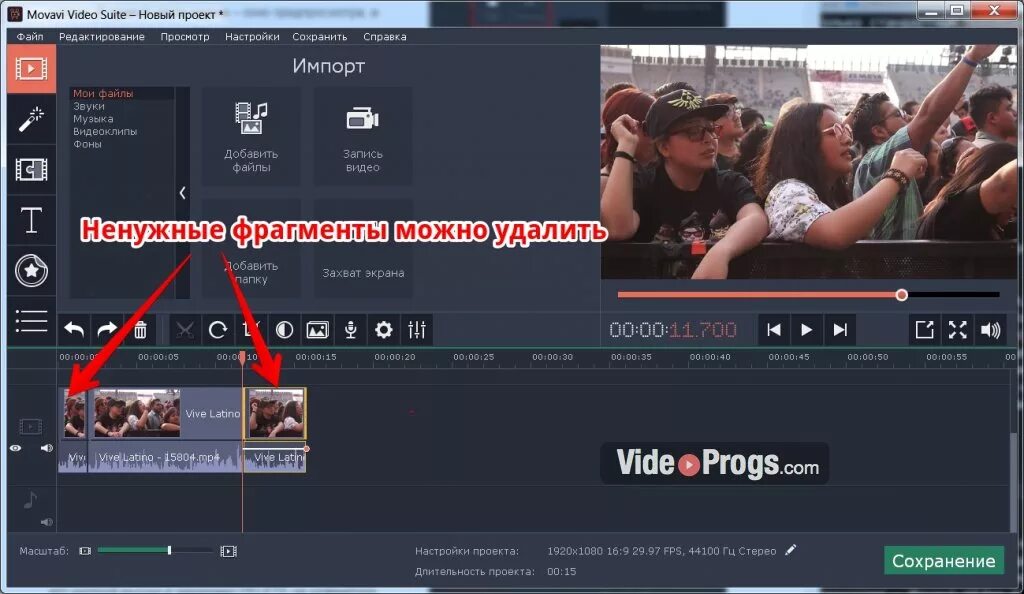Select the first short clip fragment
The width and height of the screenshot is (1024, 594).
pyautogui.click(x=74, y=413)
